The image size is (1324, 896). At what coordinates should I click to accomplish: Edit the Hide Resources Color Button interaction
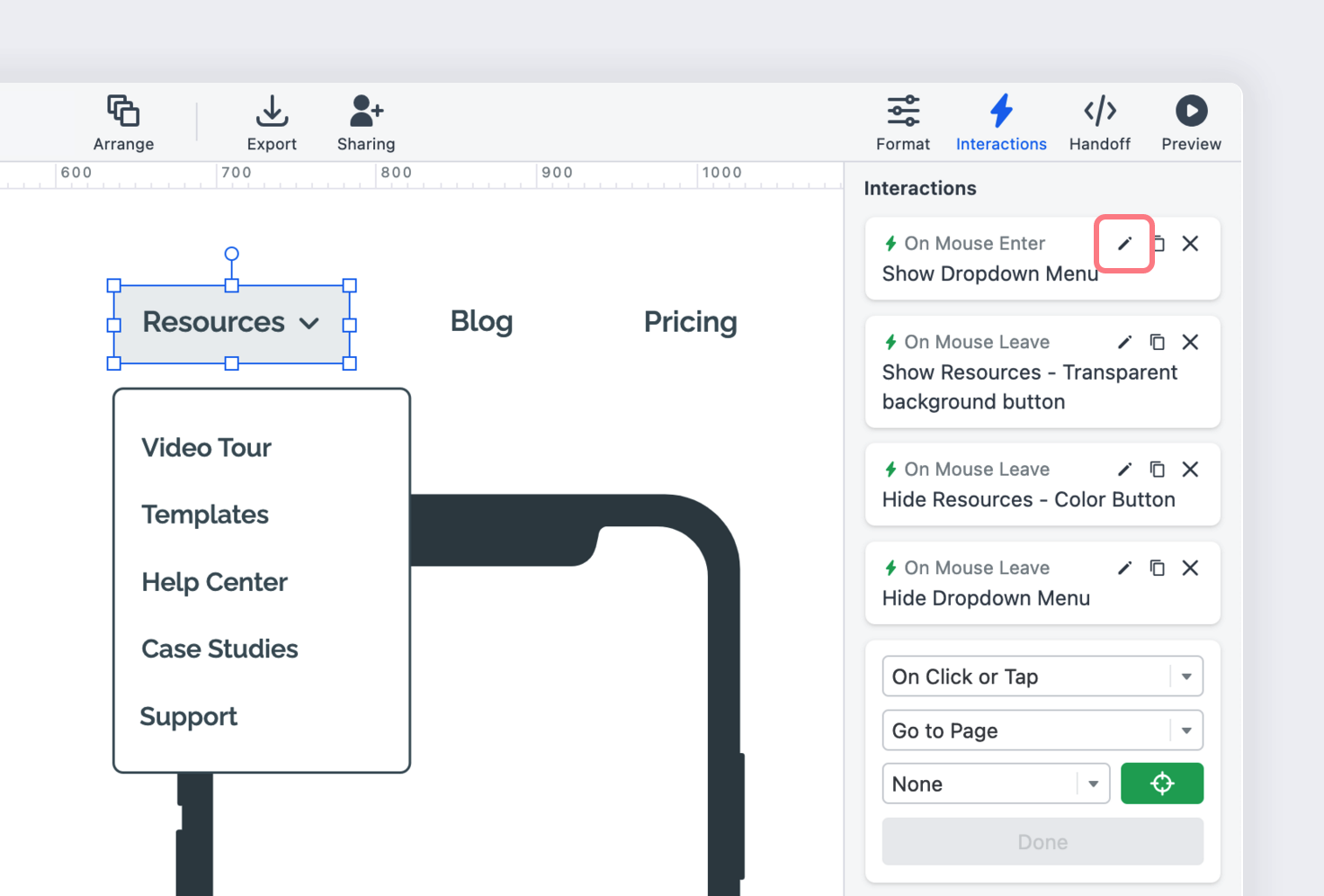(1124, 470)
